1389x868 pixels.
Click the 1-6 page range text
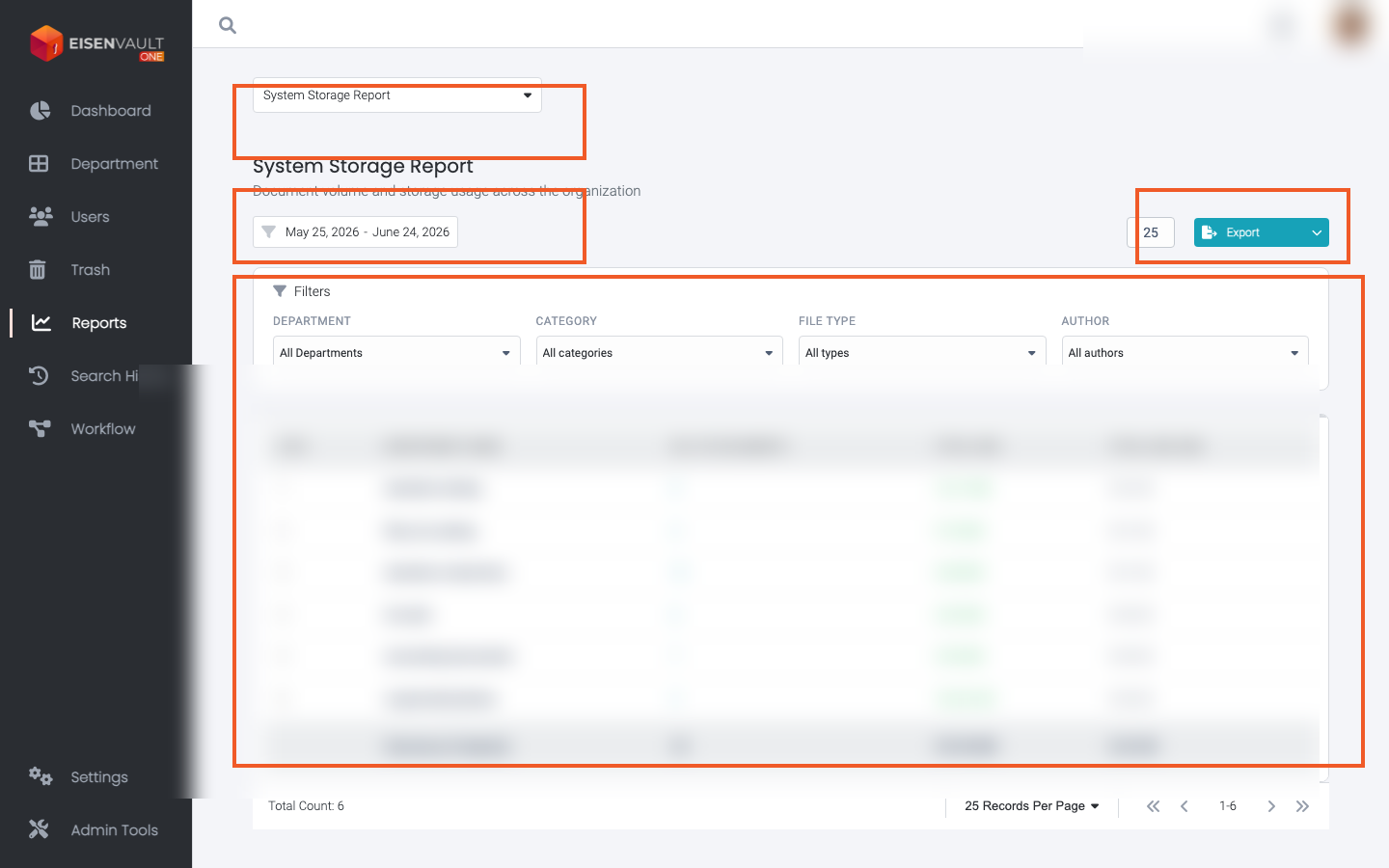1228,806
